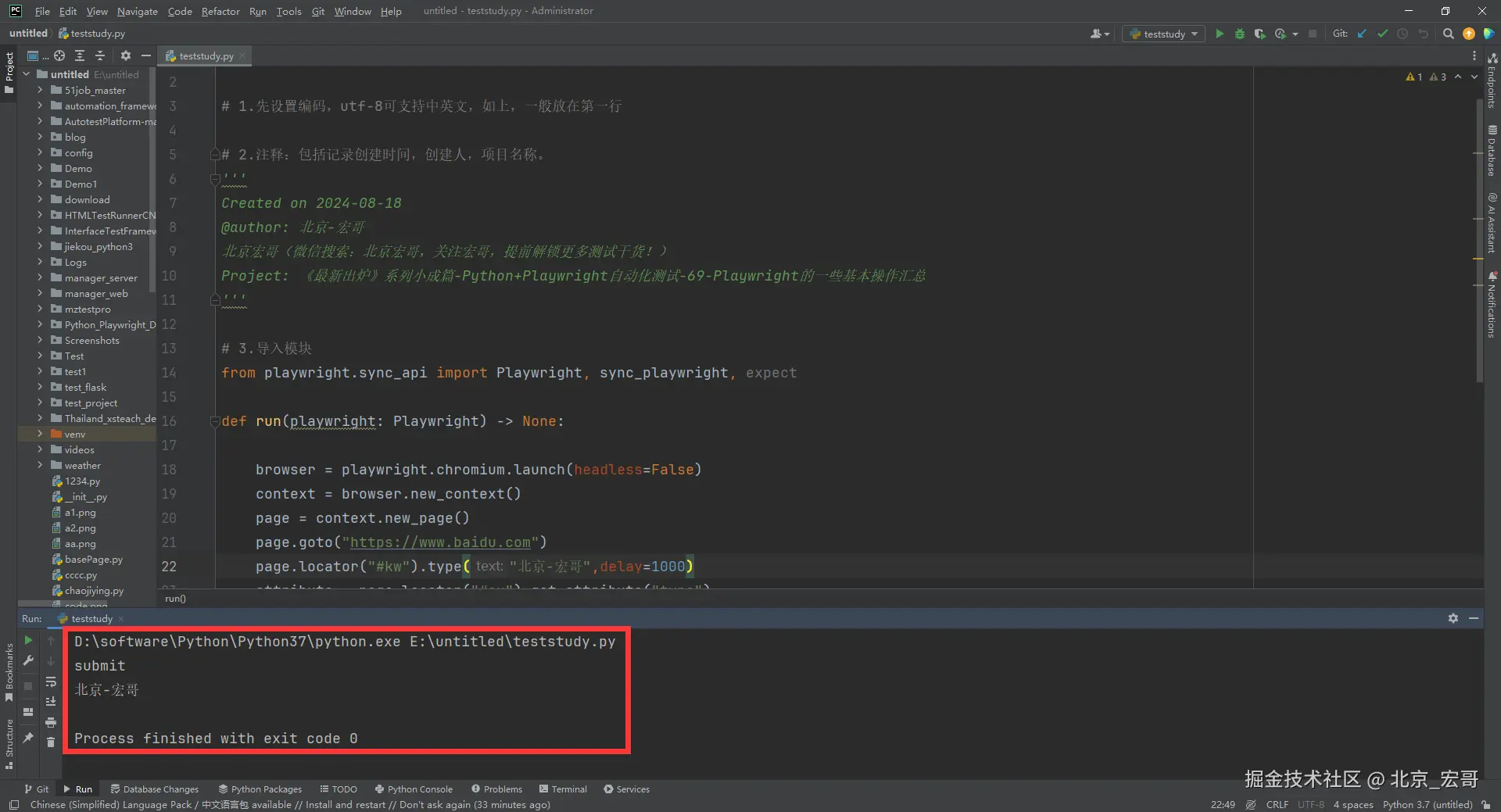Run teststudy with coverage icon

pos(1259,34)
